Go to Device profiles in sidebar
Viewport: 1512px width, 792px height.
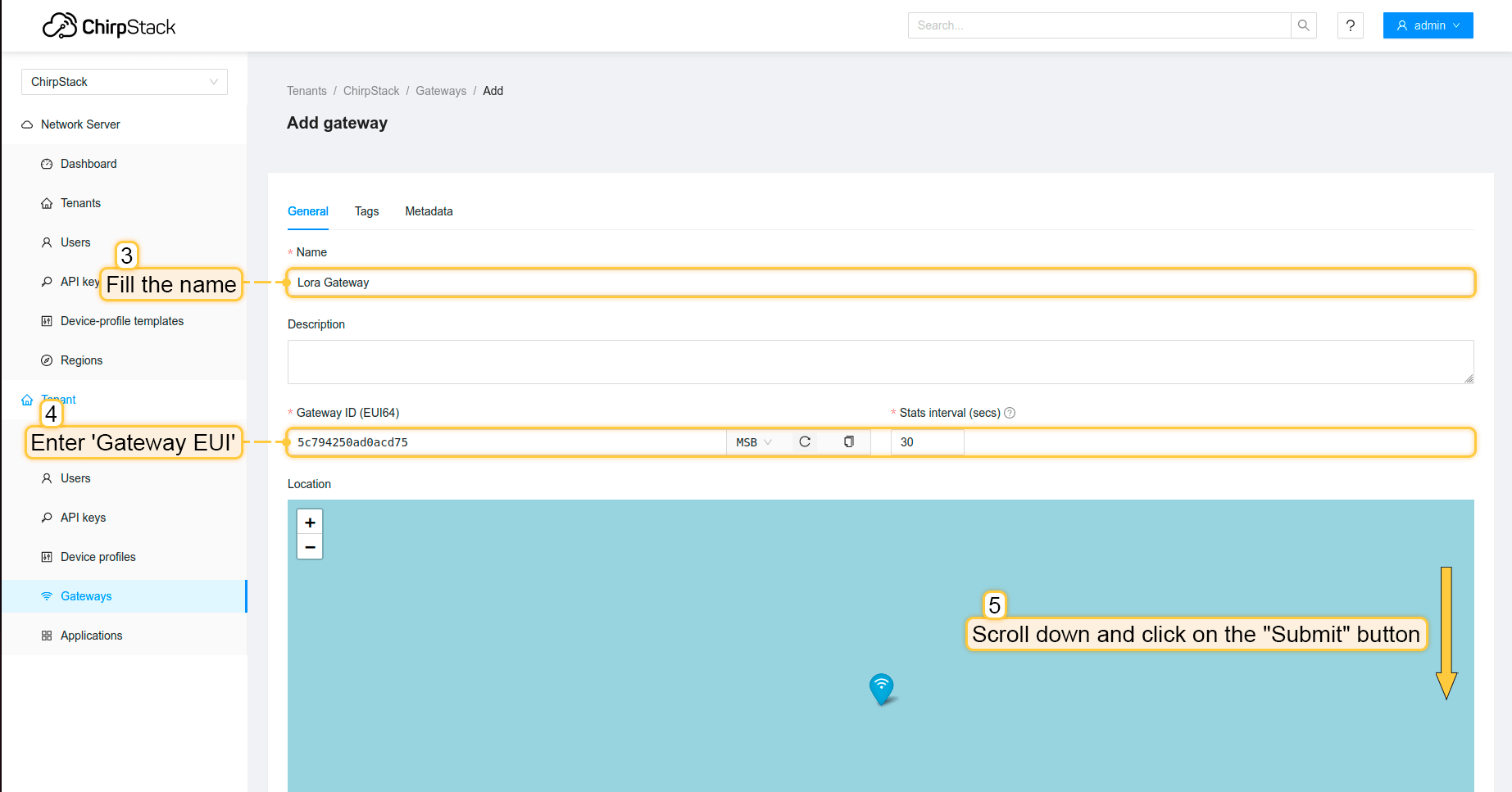tap(98, 557)
